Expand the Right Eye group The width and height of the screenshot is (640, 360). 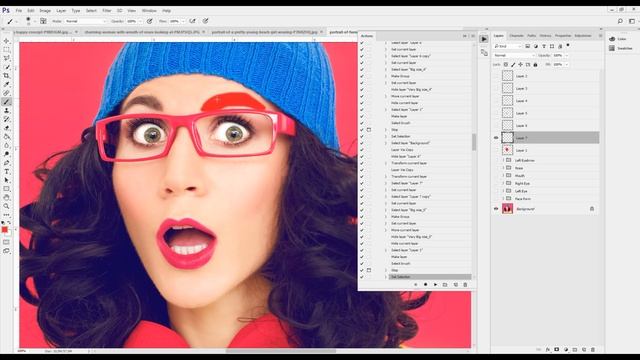(x=503, y=183)
